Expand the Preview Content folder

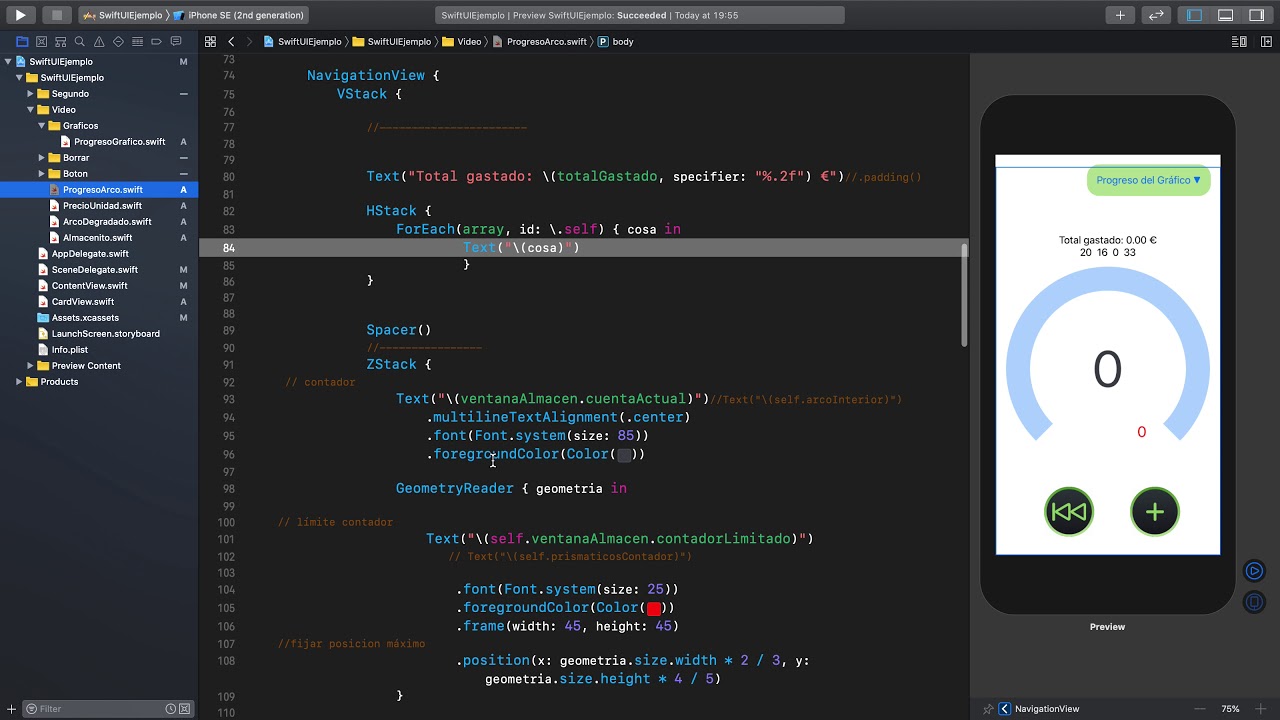pos(30,366)
